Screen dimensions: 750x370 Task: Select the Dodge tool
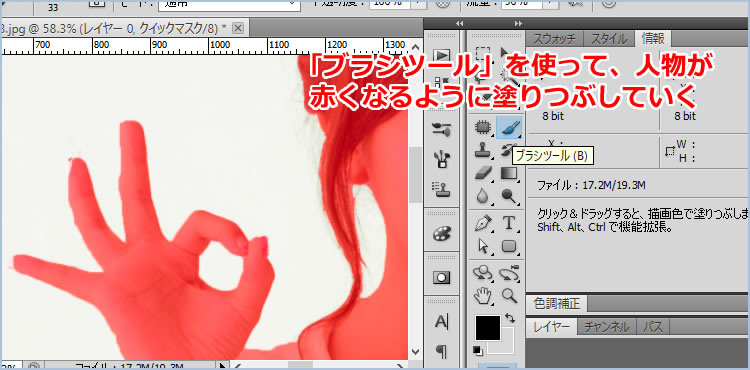tap(509, 195)
